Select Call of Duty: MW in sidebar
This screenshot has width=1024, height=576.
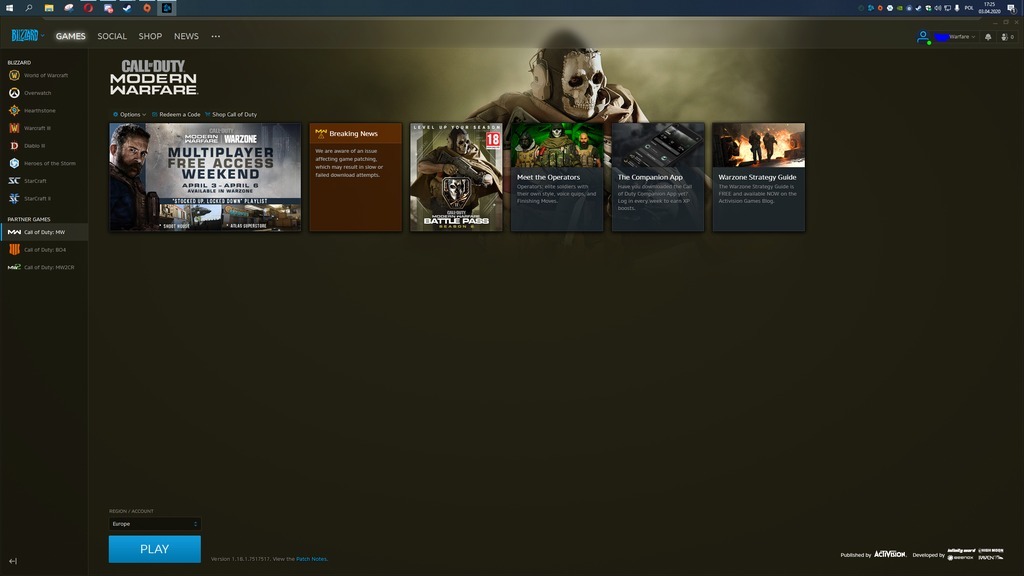pos(44,232)
